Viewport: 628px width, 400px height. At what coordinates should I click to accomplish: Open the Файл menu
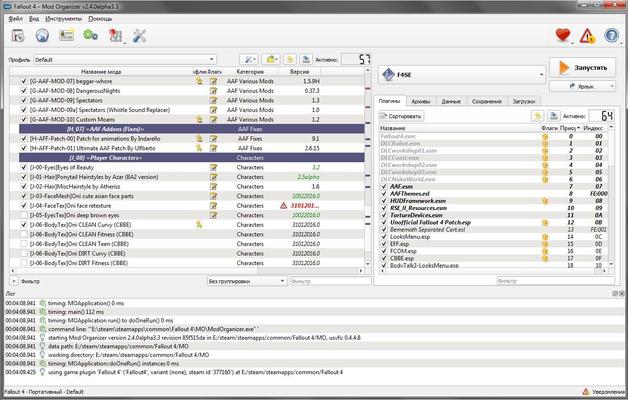coord(15,19)
